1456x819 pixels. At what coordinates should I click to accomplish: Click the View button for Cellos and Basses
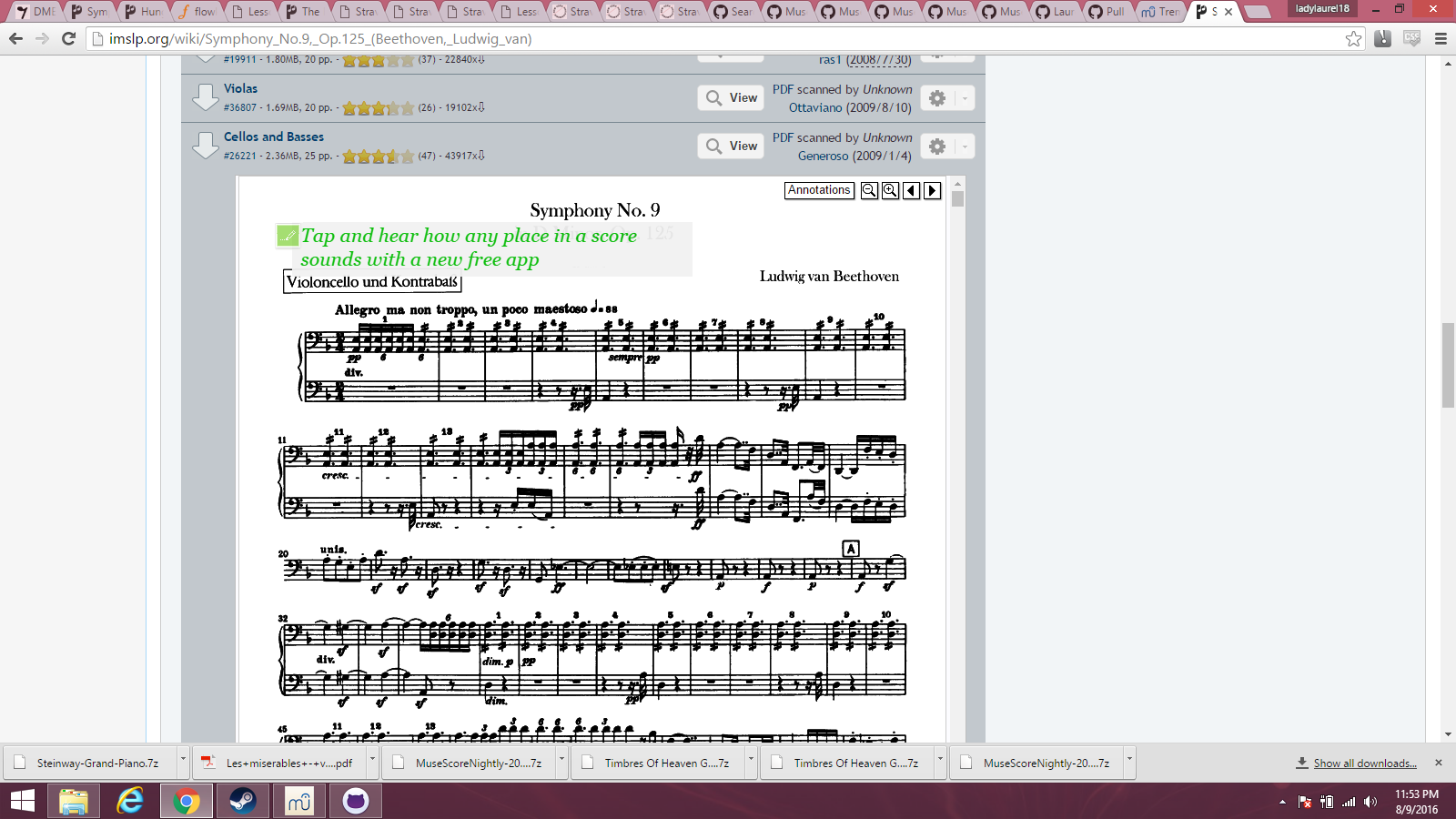[732, 146]
